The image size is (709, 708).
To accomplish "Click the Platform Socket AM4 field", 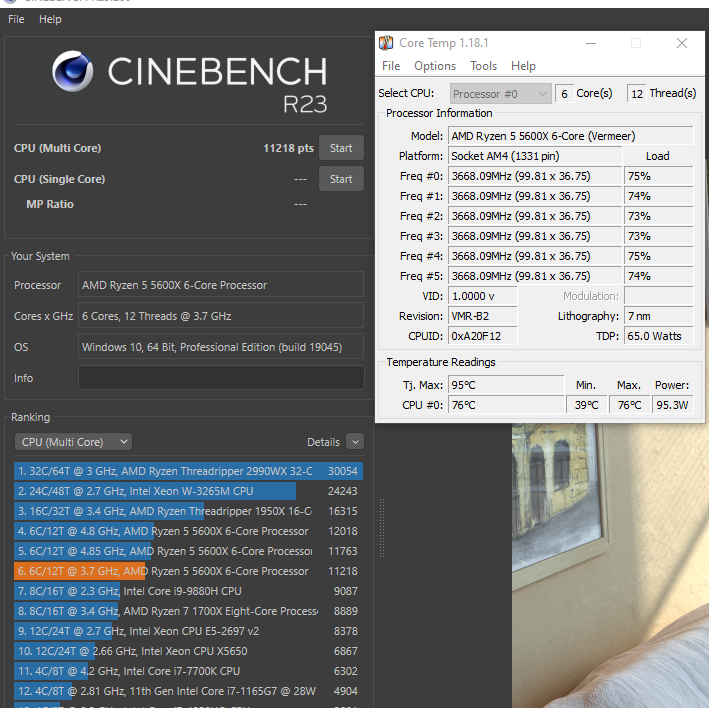I will (x=535, y=156).
